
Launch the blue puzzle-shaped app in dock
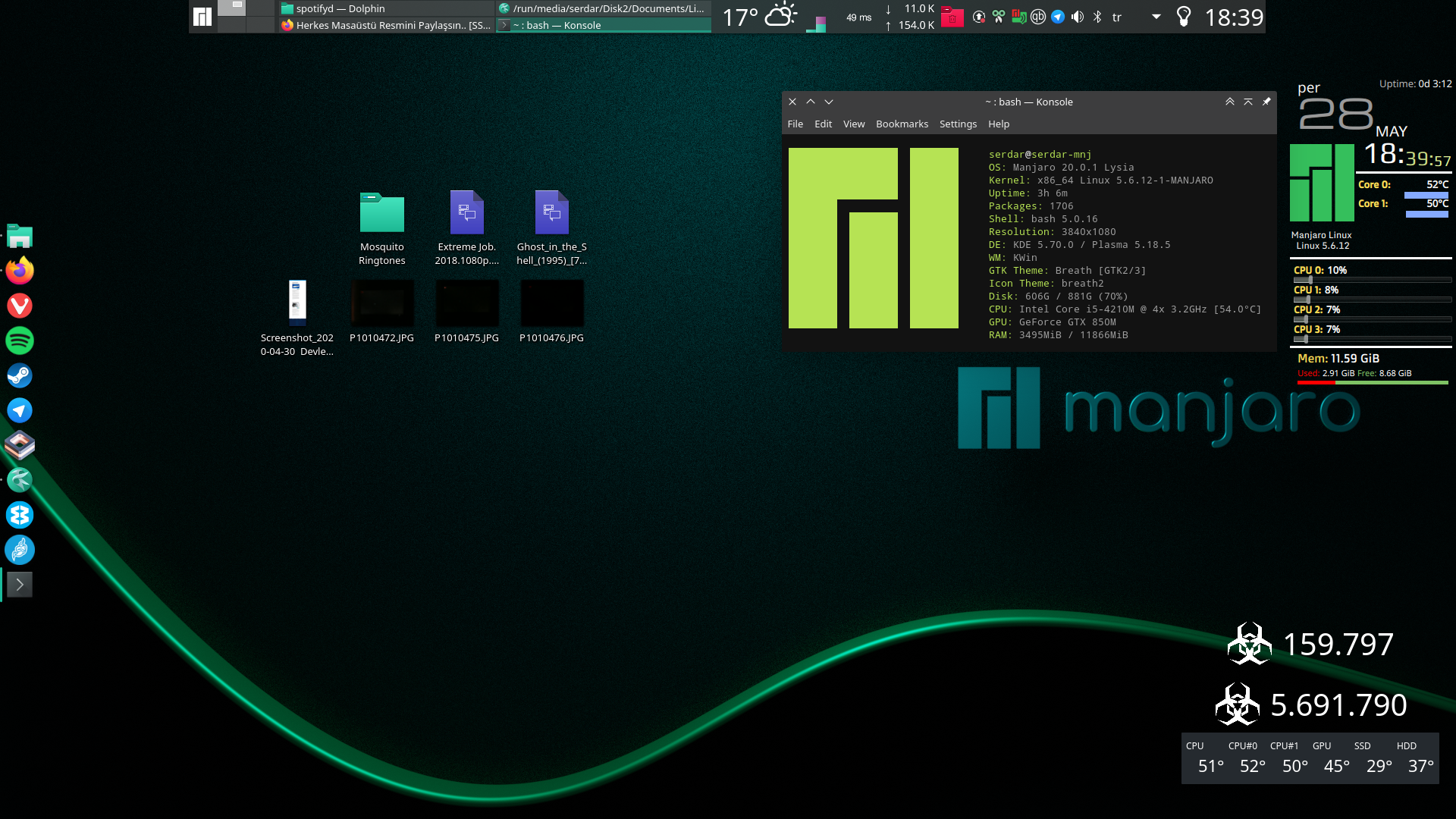click(x=20, y=515)
